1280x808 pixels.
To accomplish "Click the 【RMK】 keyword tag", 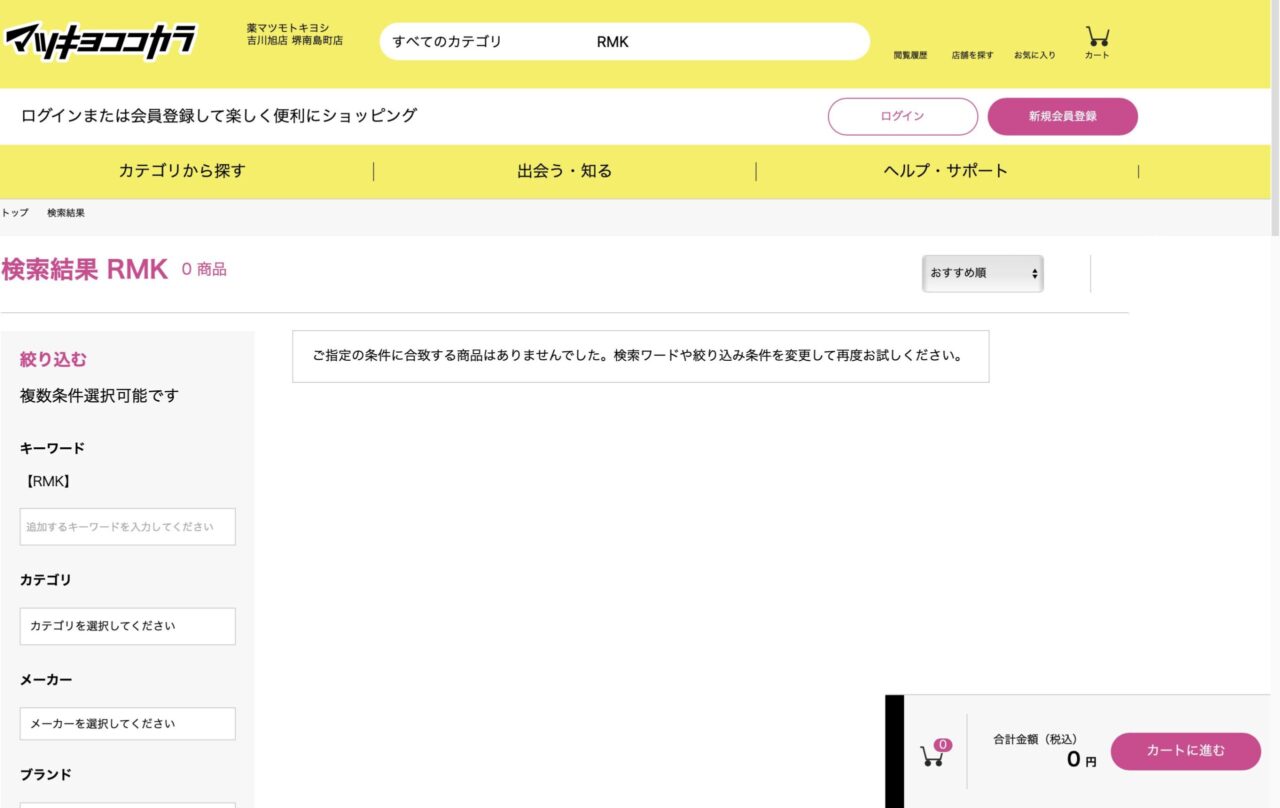I will tap(48, 481).
